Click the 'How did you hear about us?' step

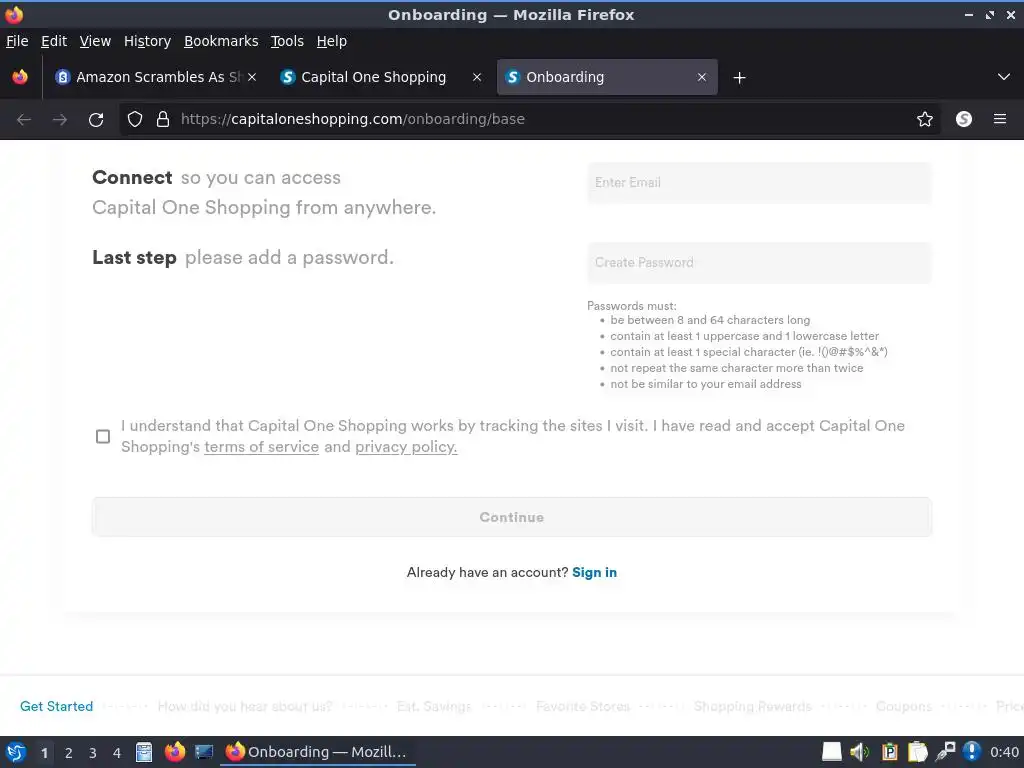coord(245,706)
